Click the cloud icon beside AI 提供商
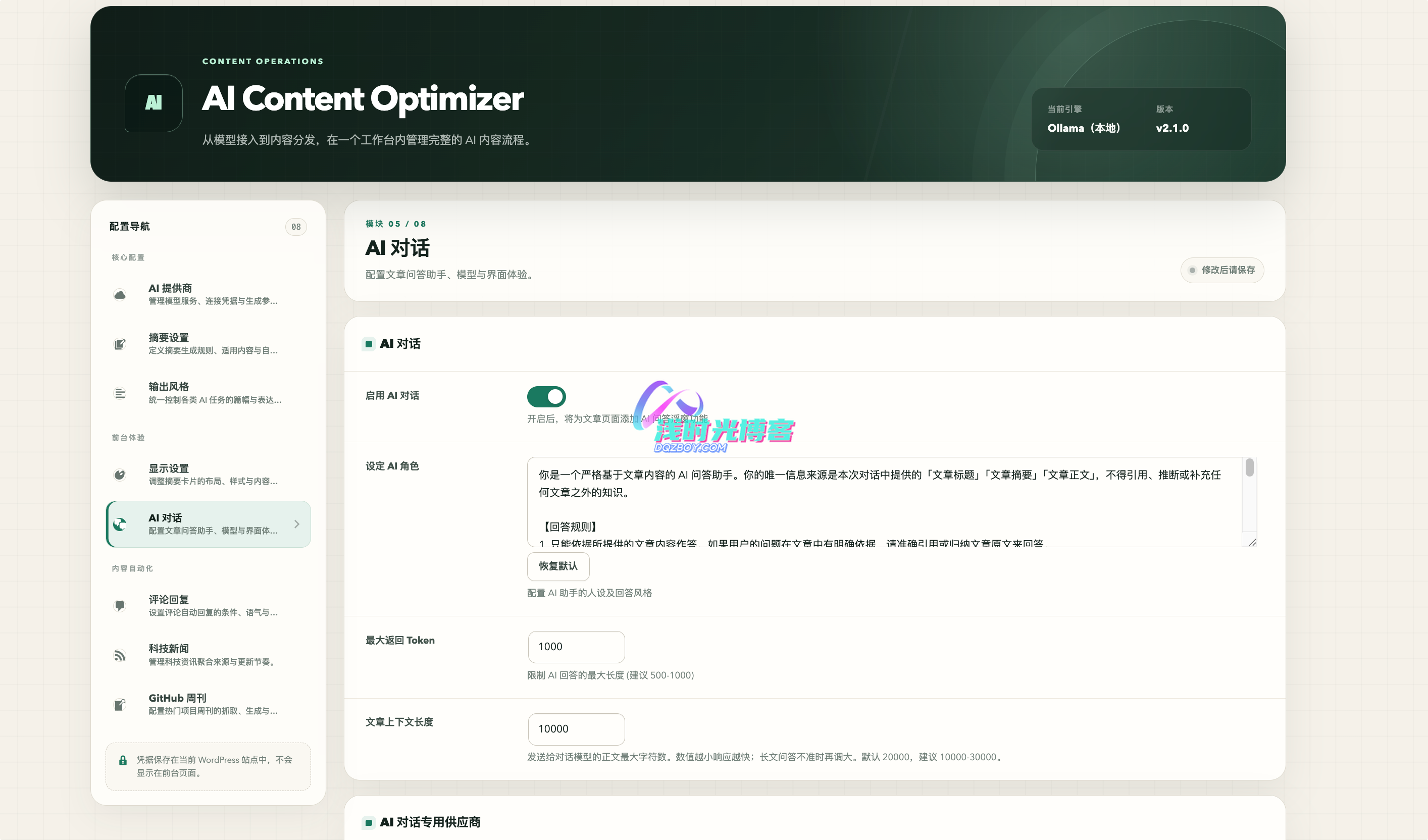 [x=120, y=294]
